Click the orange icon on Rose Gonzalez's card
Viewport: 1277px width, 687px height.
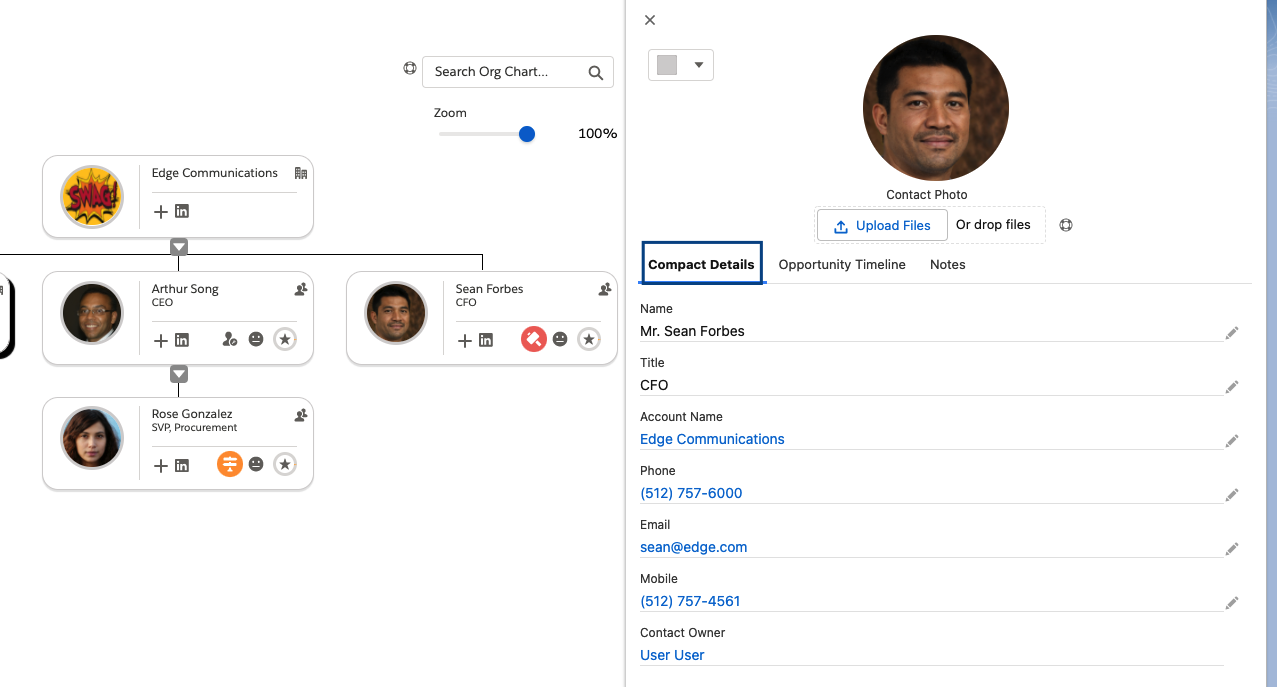coord(230,464)
